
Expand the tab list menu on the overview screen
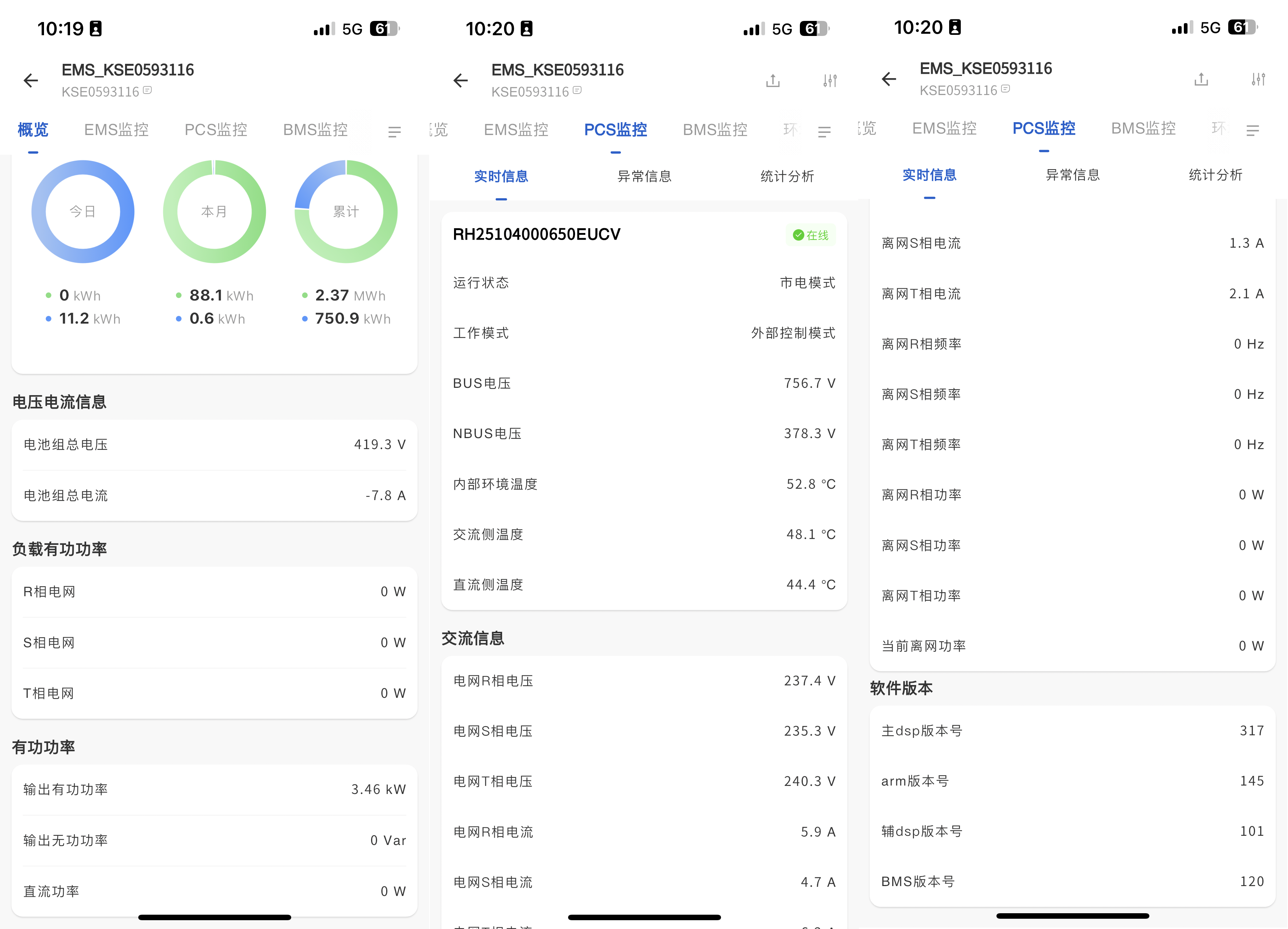(x=394, y=132)
